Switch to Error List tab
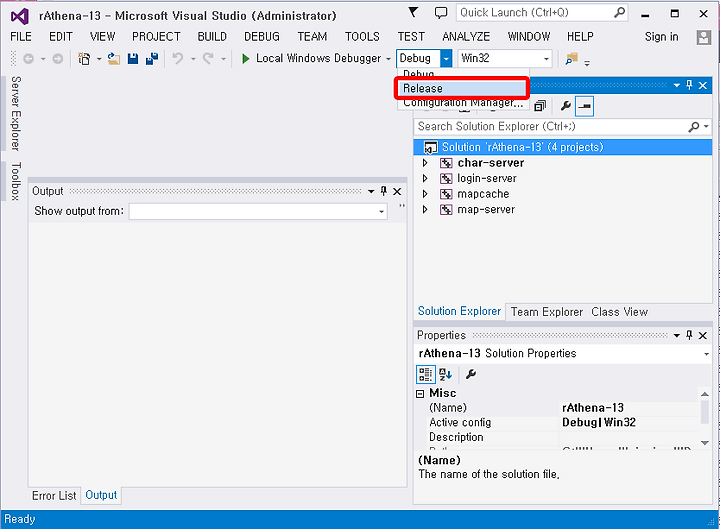Screen dimensions: 720x529 54,496
